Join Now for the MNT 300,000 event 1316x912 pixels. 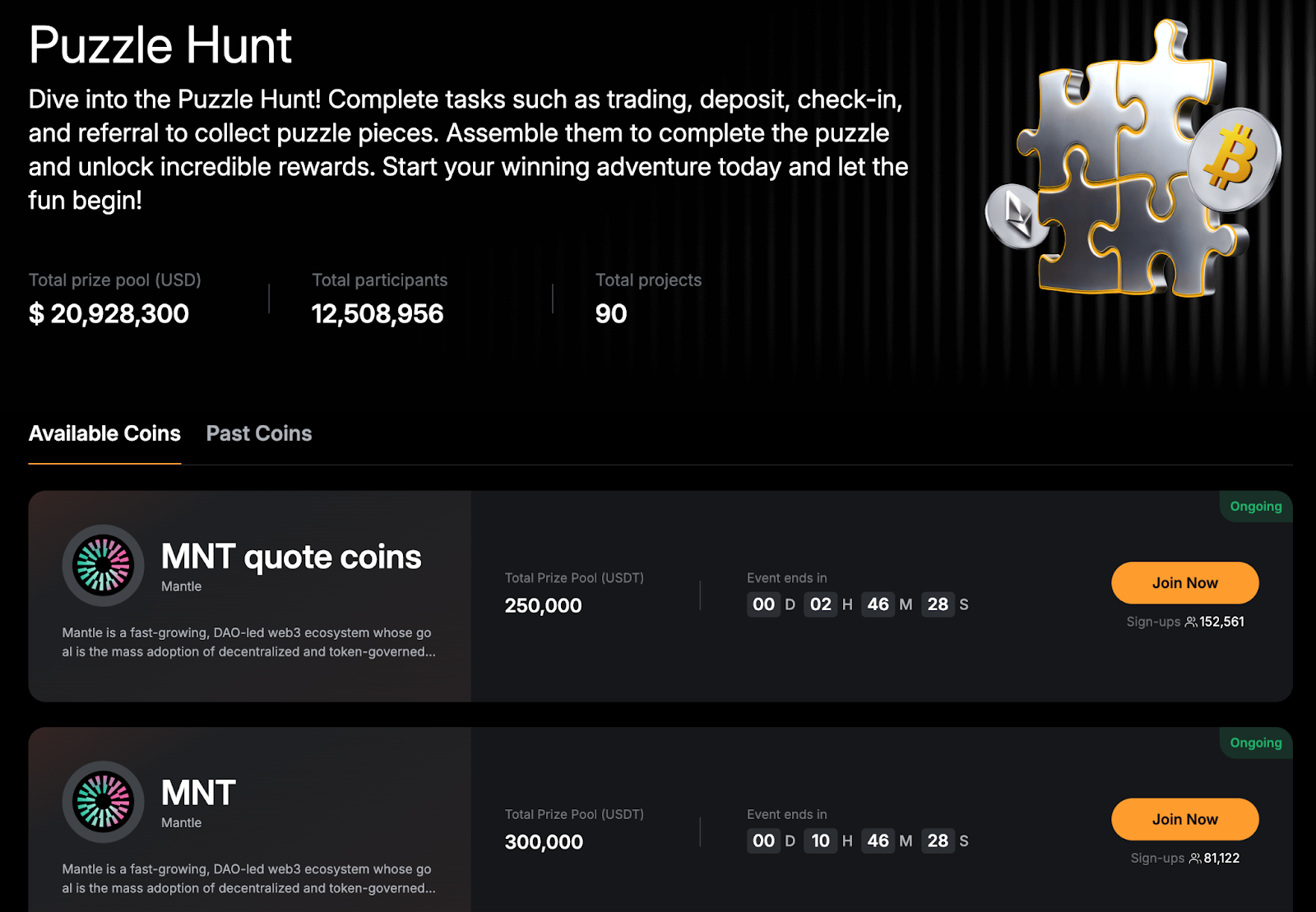click(x=1184, y=819)
